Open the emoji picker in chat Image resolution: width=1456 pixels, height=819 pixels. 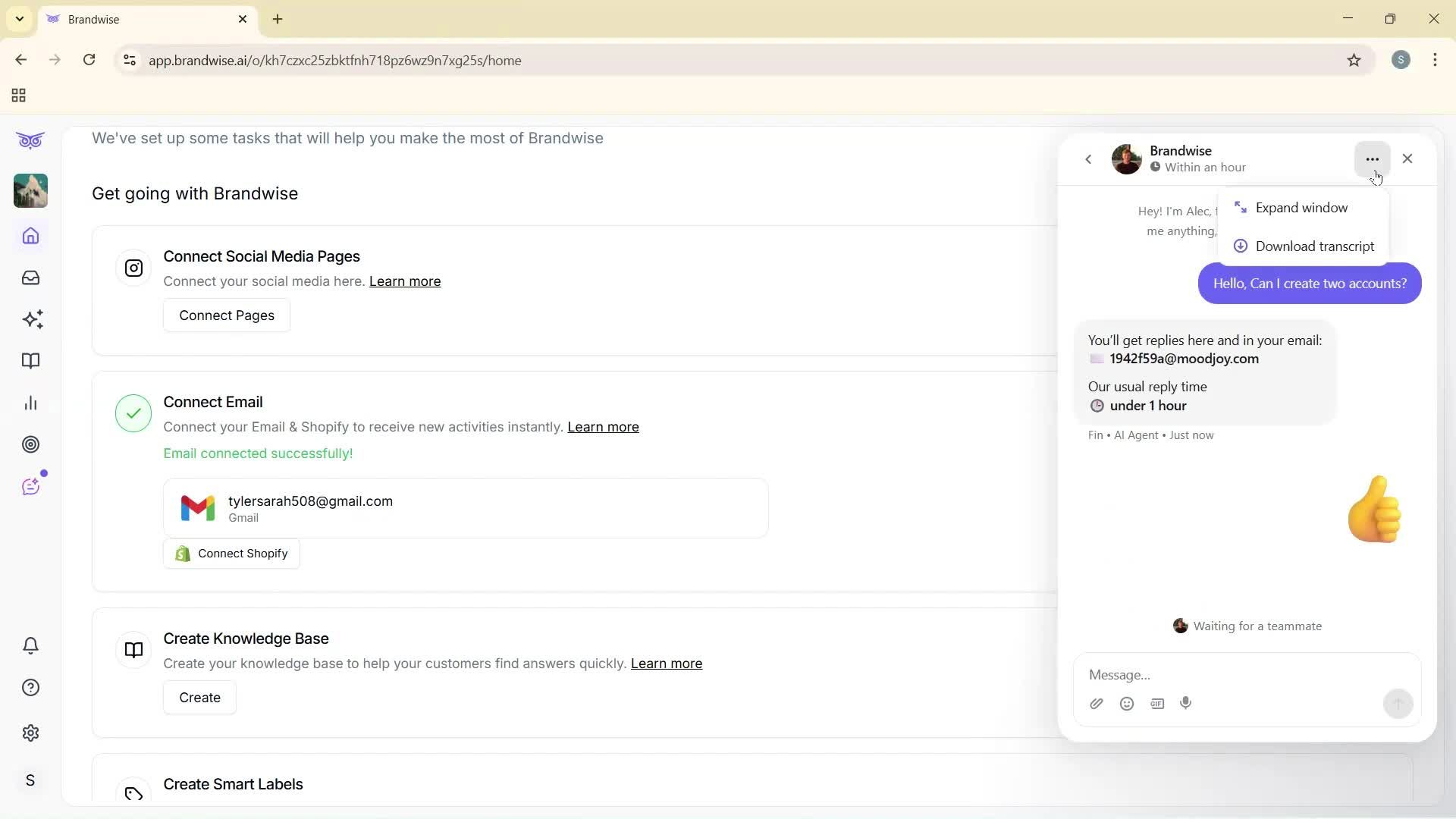pos(1127,704)
